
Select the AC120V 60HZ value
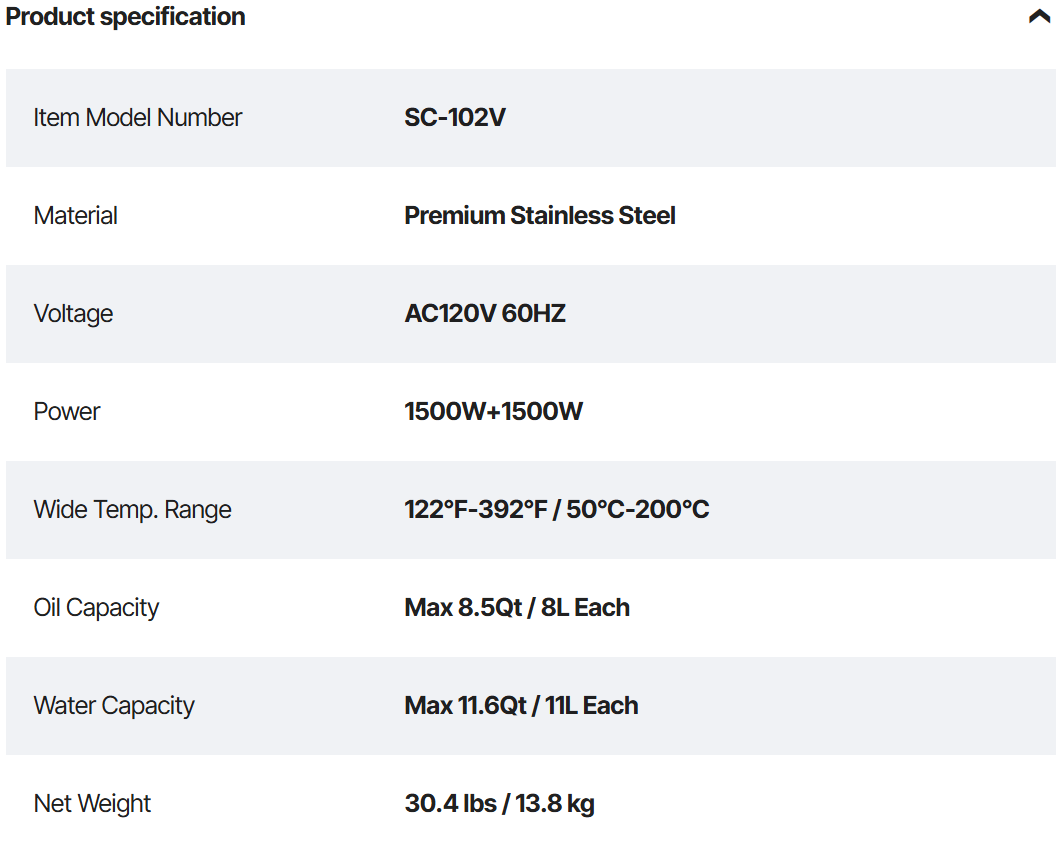tap(485, 313)
